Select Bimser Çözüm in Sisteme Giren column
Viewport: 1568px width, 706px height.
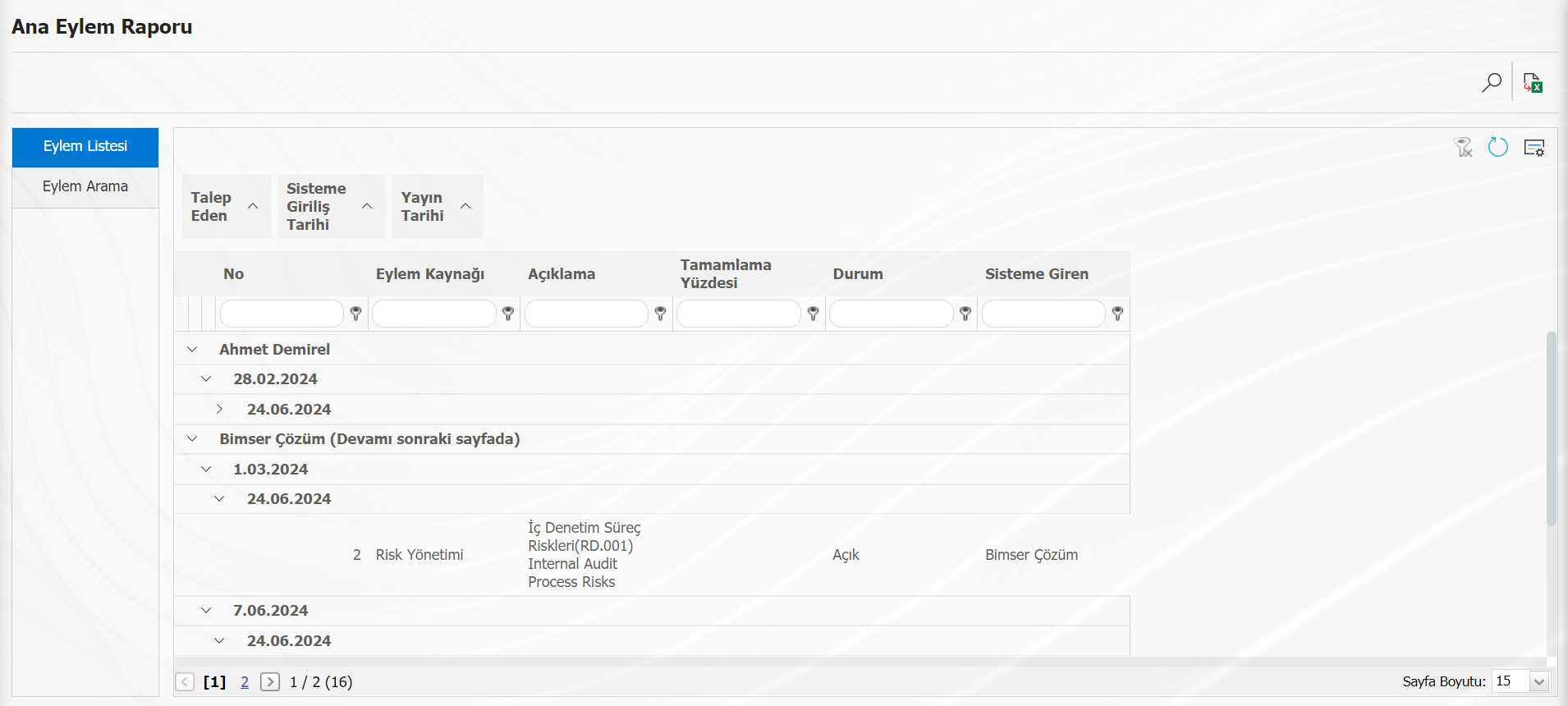click(1032, 555)
